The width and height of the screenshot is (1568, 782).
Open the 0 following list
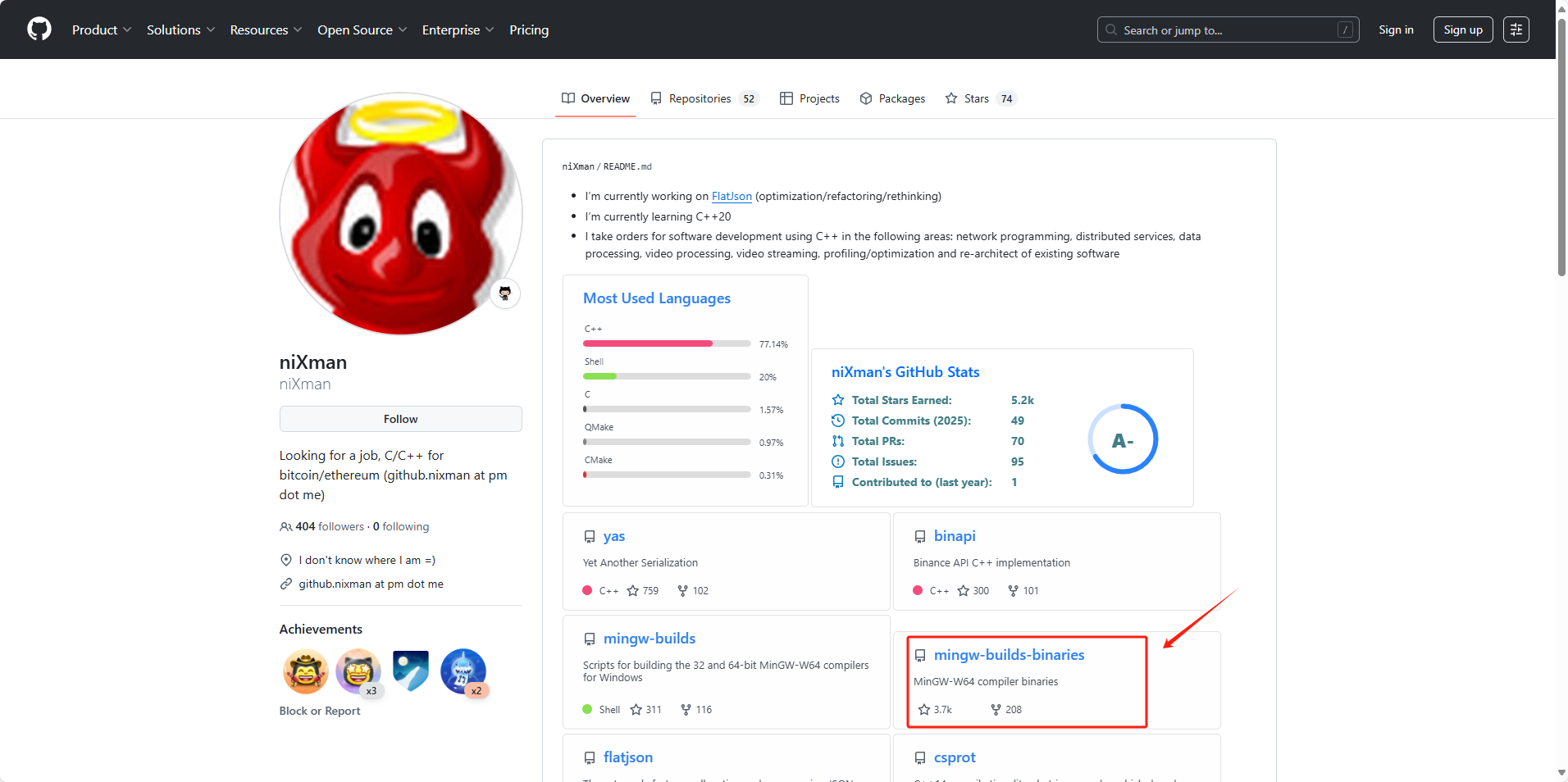[401, 526]
